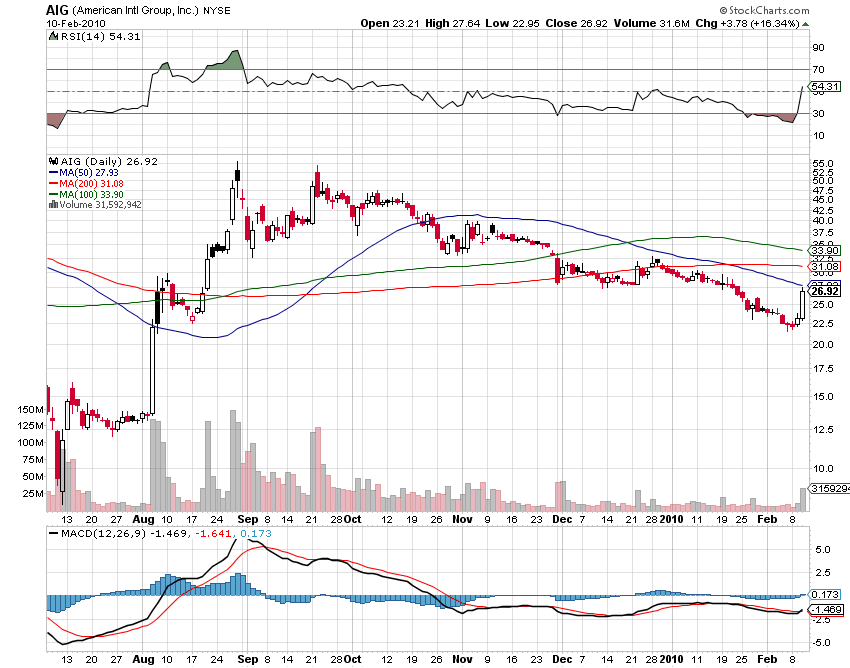Click the MACD black line legend marker
The width and height of the screenshot is (850, 668).
pyautogui.click(x=53, y=534)
